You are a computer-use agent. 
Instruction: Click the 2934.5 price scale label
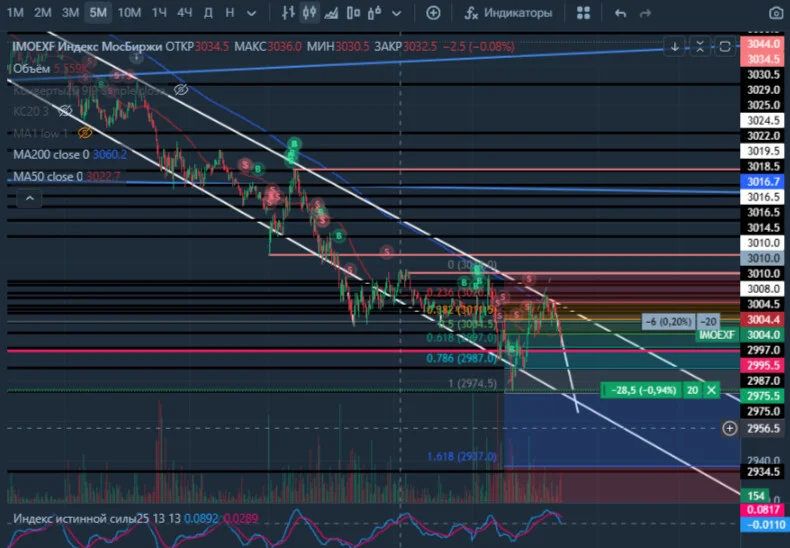(764, 472)
